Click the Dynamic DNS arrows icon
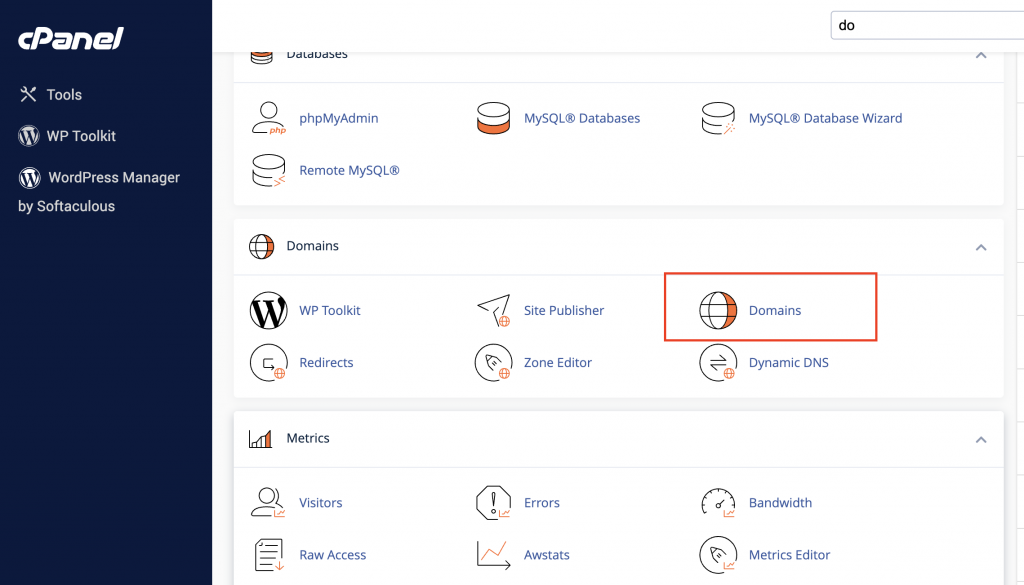This screenshot has height=585, width=1024. [718, 362]
